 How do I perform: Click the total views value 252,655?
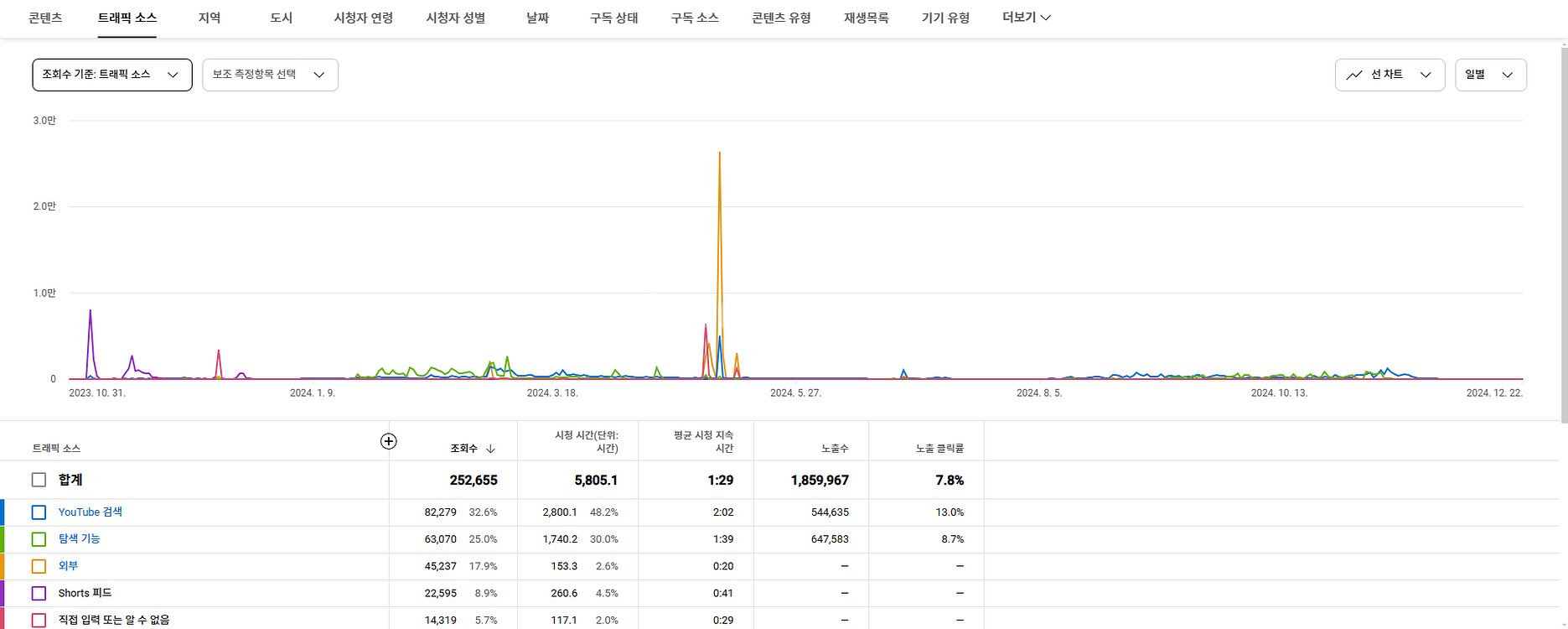pos(474,481)
